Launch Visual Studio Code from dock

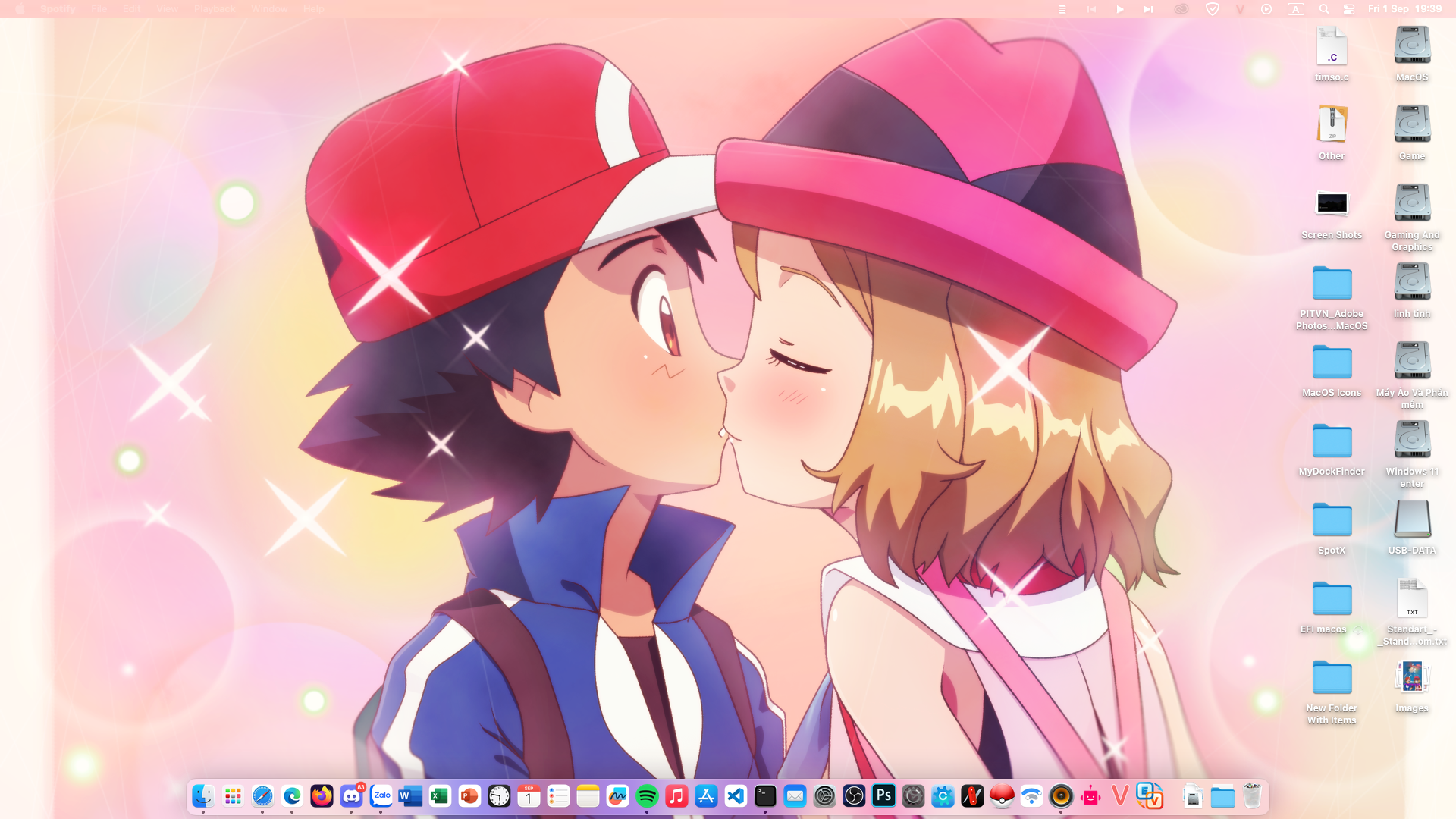(x=736, y=796)
